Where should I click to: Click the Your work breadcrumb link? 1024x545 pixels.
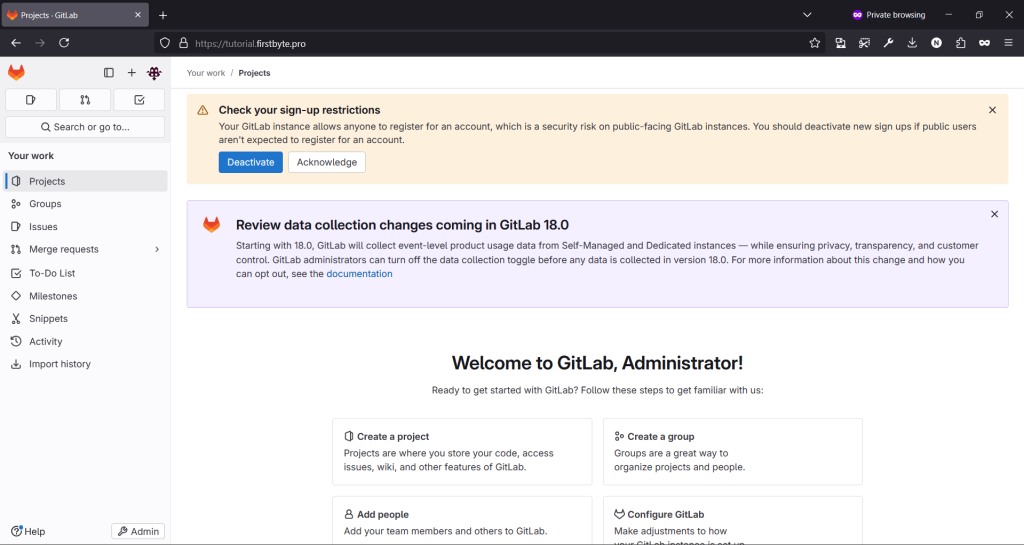pos(206,73)
